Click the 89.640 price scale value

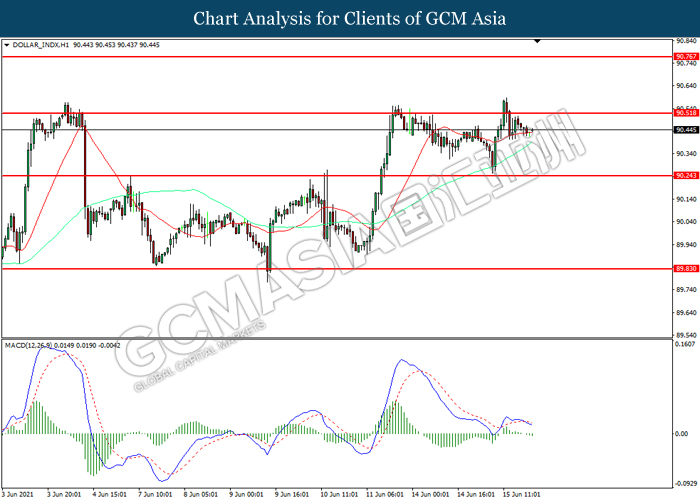pyautogui.click(x=686, y=313)
